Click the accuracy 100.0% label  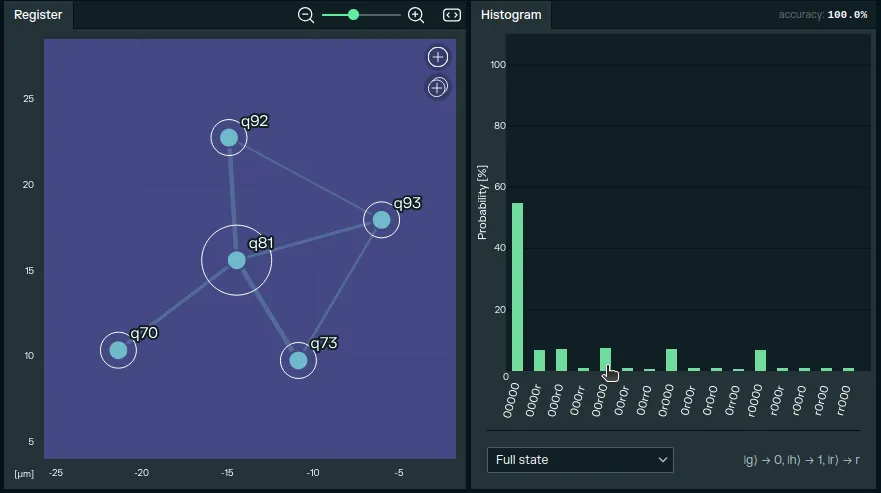coord(823,15)
